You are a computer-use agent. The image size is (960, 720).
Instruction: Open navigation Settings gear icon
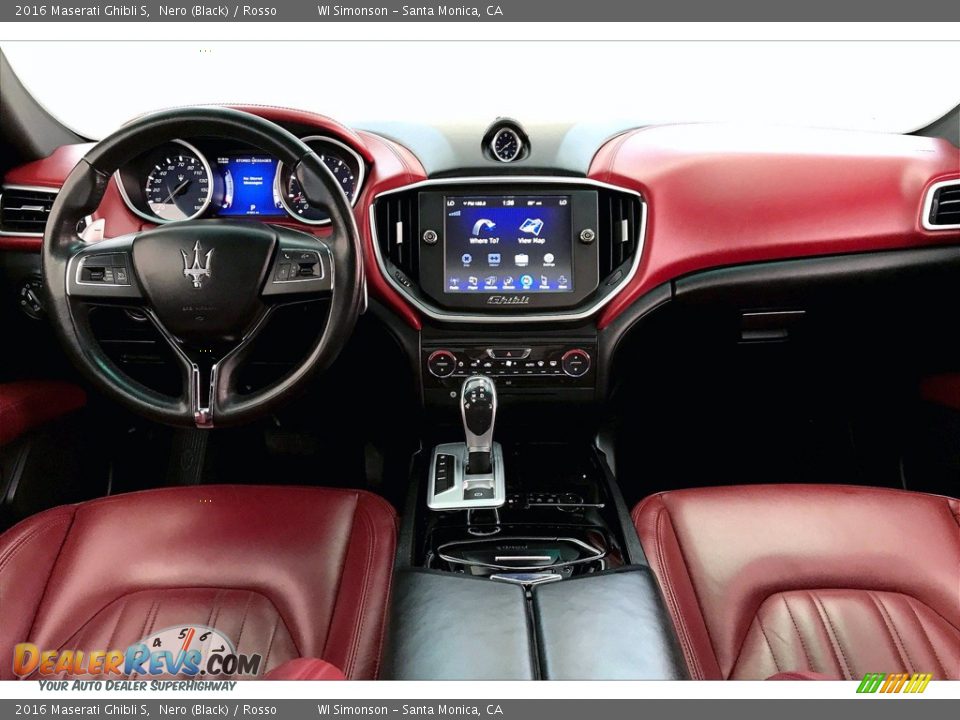point(549,261)
